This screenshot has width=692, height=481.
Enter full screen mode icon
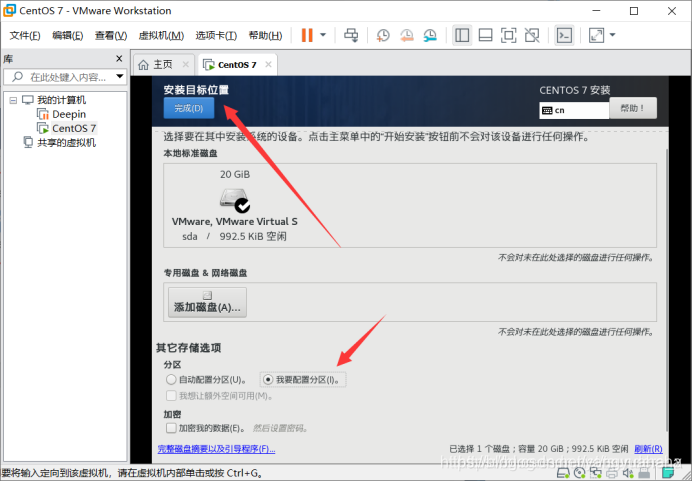tap(508, 35)
